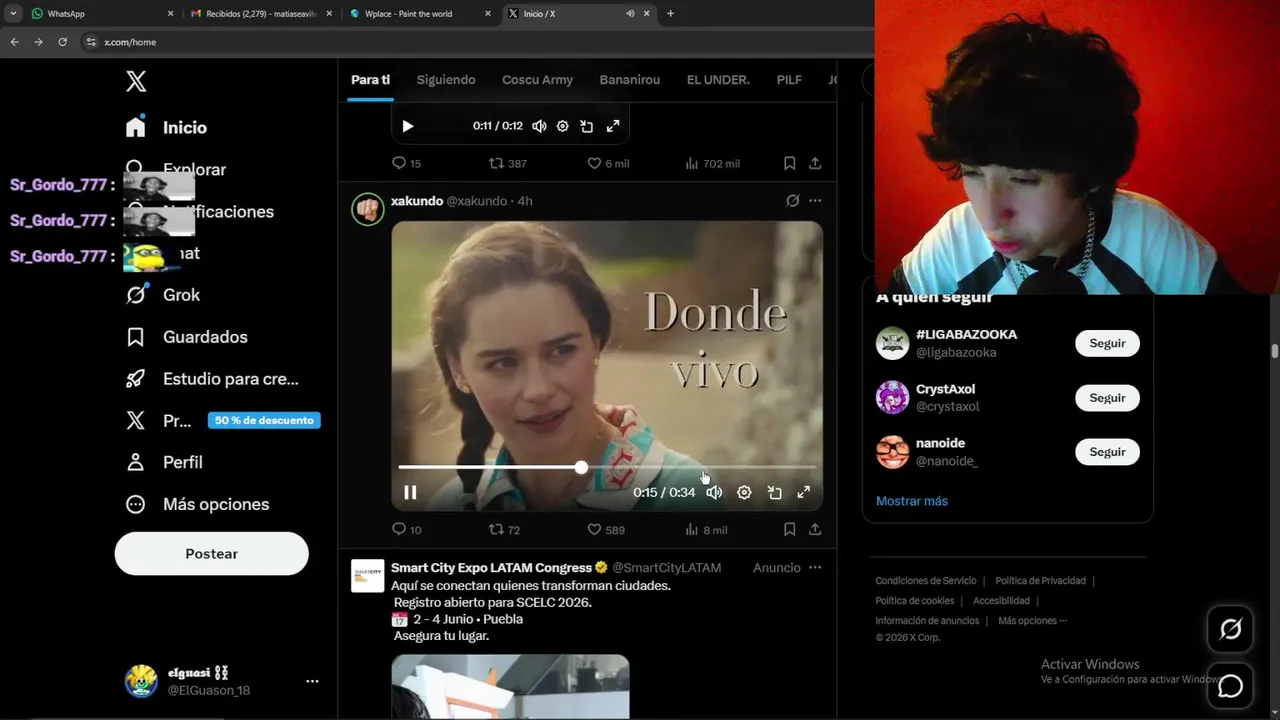1280x720 pixels.
Task: Play the top video at 0:11
Action: pos(408,126)
